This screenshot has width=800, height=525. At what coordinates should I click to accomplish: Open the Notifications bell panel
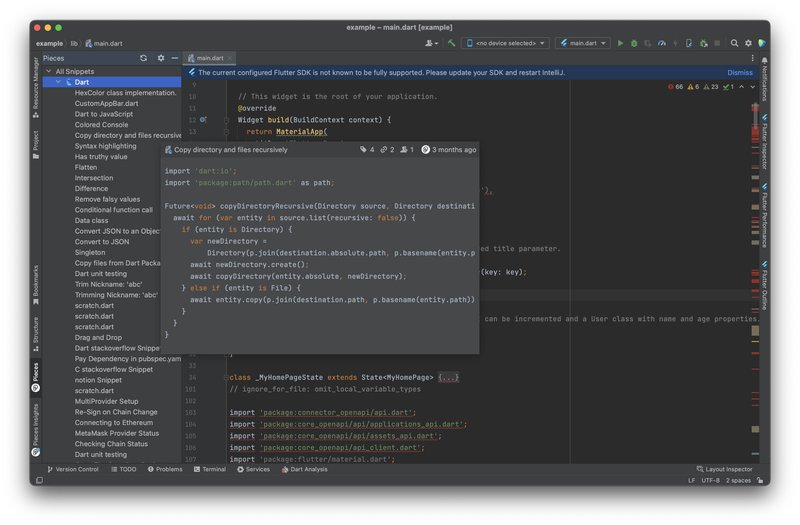pyautogui.click(x=764, y=79)
